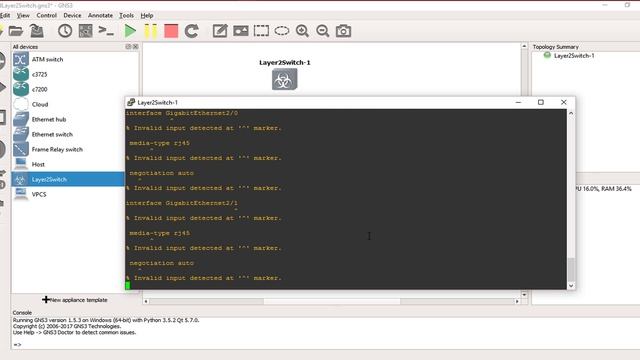Click canvas horizontal scroll left arrow
Viewport: 640px width, 360px height.
point(146,302)
